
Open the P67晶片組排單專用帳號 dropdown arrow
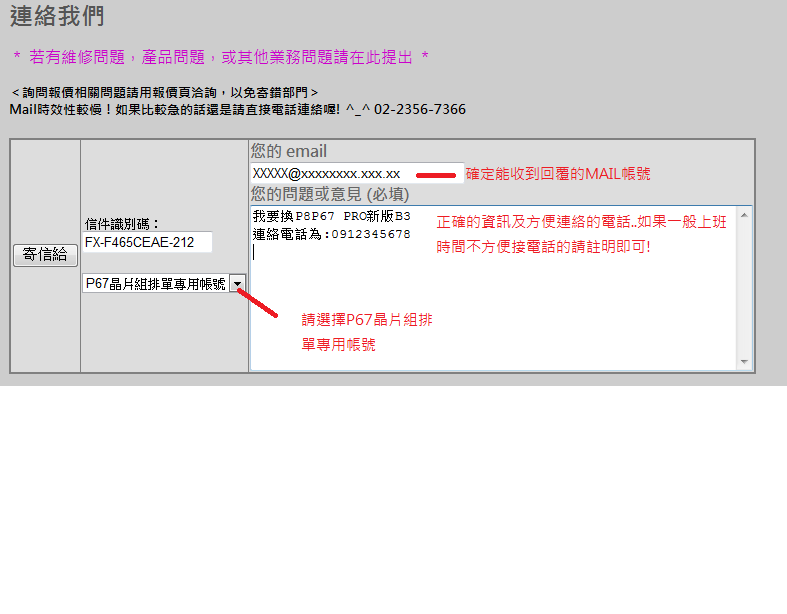coord(237,284)
